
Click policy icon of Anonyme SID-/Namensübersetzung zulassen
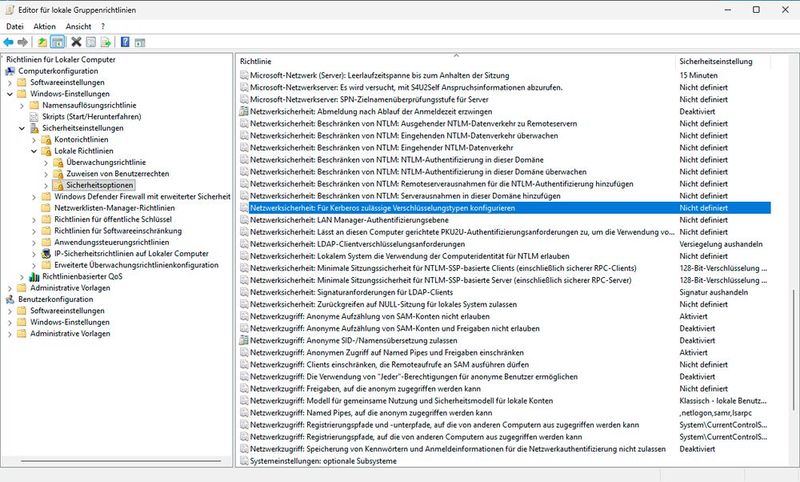[244, 341]
